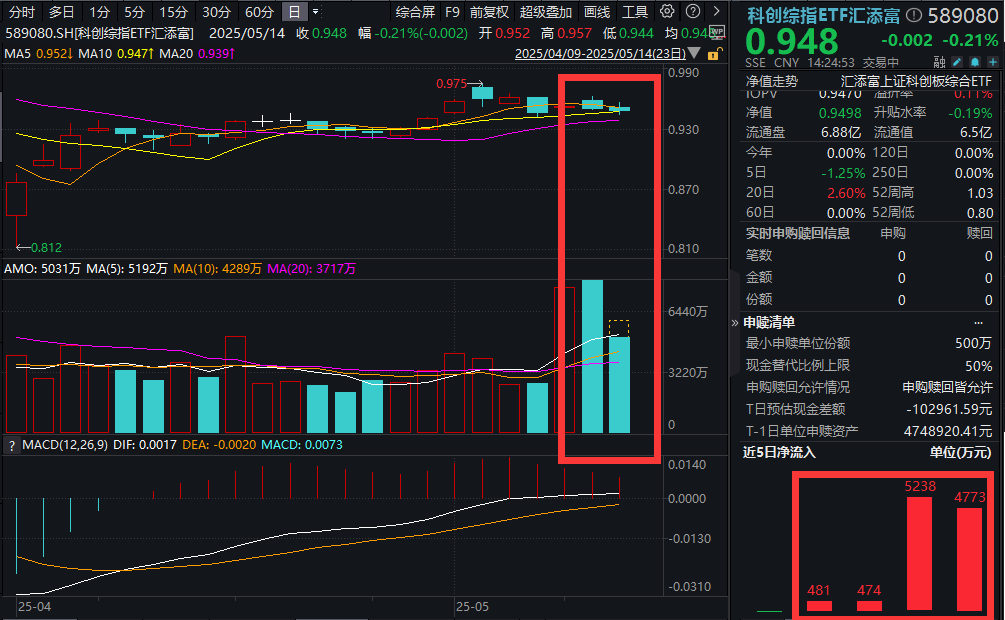
Task: Expand the period dropdown arrow after 日
Action: click(x=317, y=12)
